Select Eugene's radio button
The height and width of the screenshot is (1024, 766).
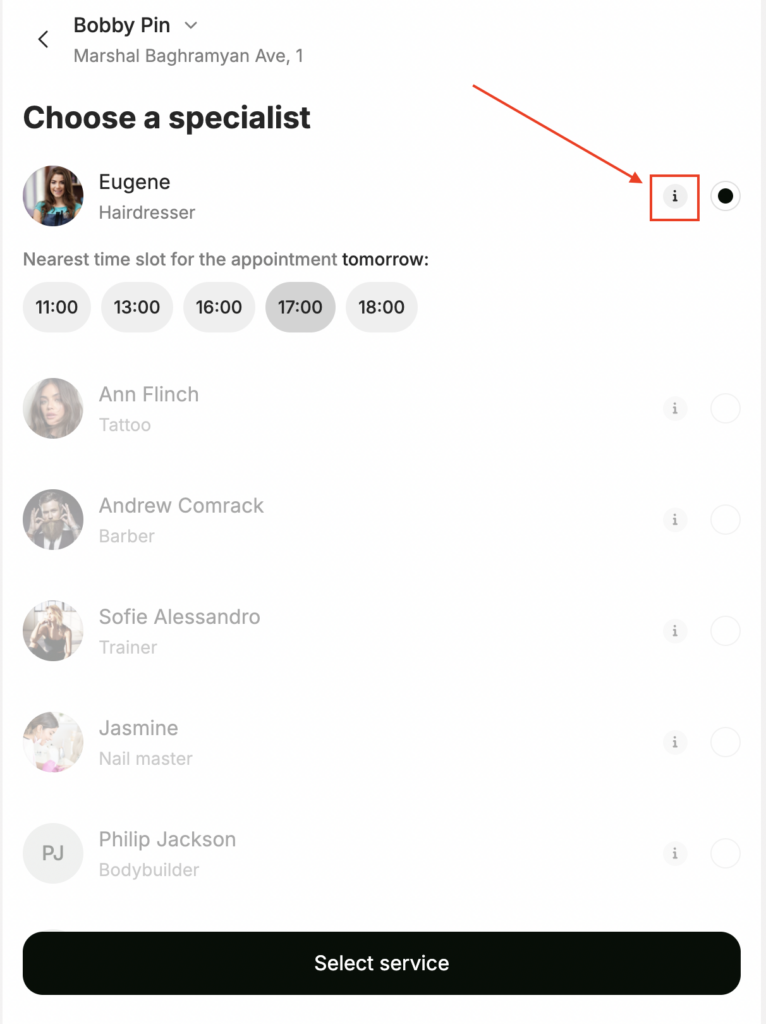[x=725, y=196]
